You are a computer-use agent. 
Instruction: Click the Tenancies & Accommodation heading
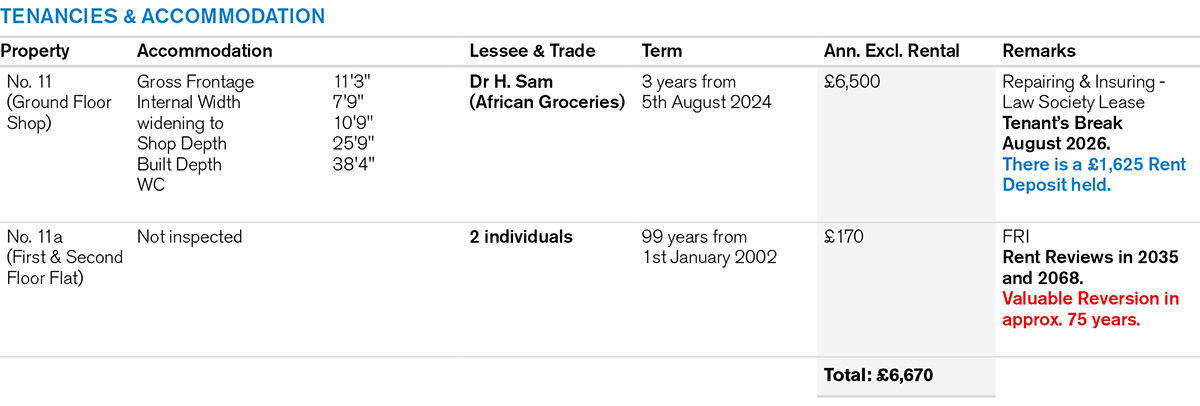tap(163, 16)
